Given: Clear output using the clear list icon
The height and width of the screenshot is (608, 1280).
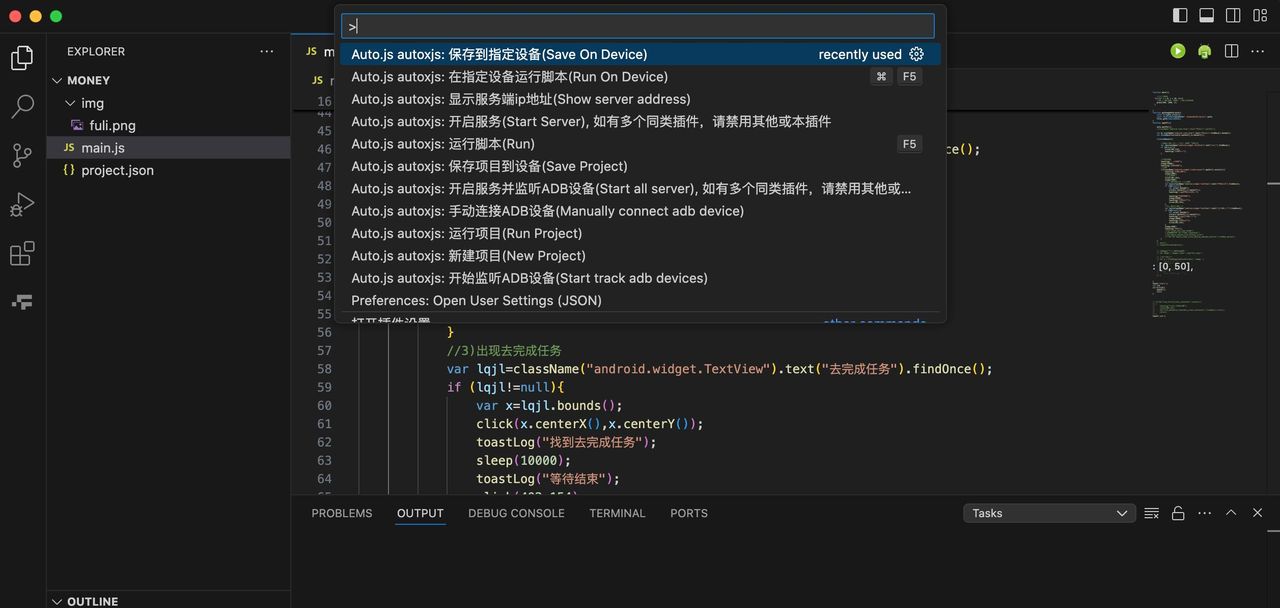Looking at the screenshot, I should pos(1152,513).
